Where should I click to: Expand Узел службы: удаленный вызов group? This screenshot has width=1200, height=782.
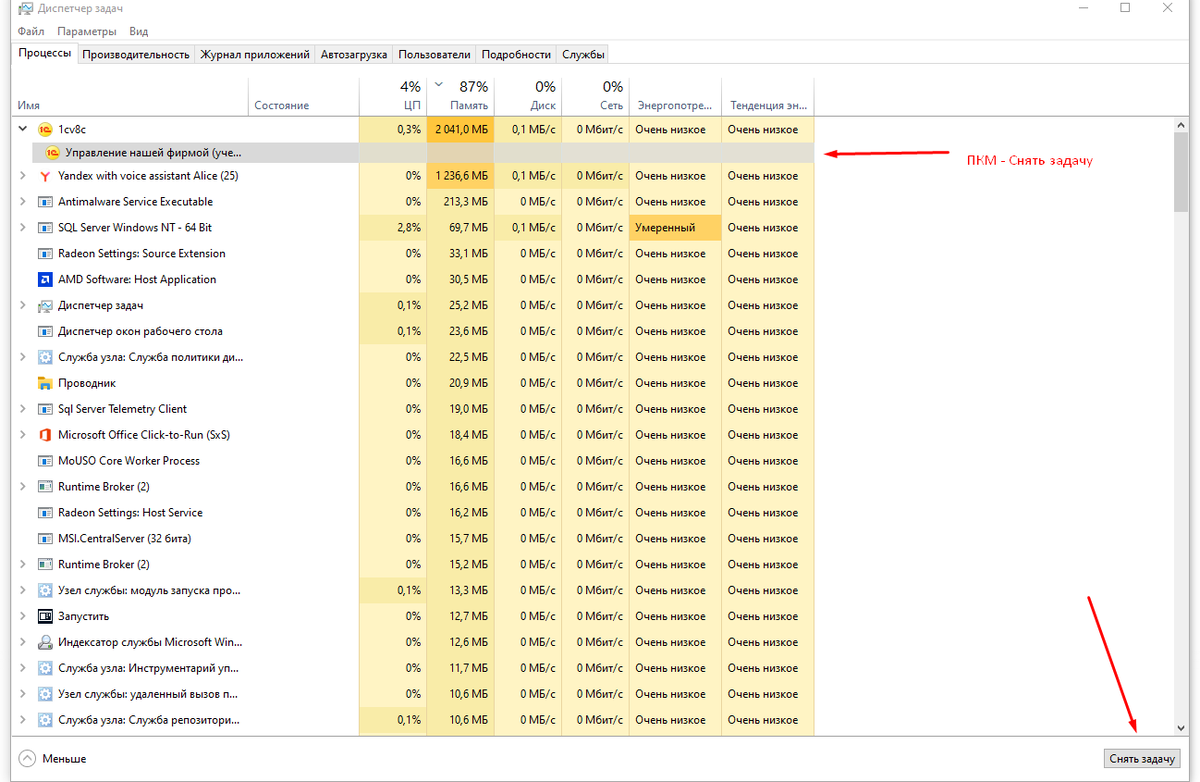pos(23,694)
